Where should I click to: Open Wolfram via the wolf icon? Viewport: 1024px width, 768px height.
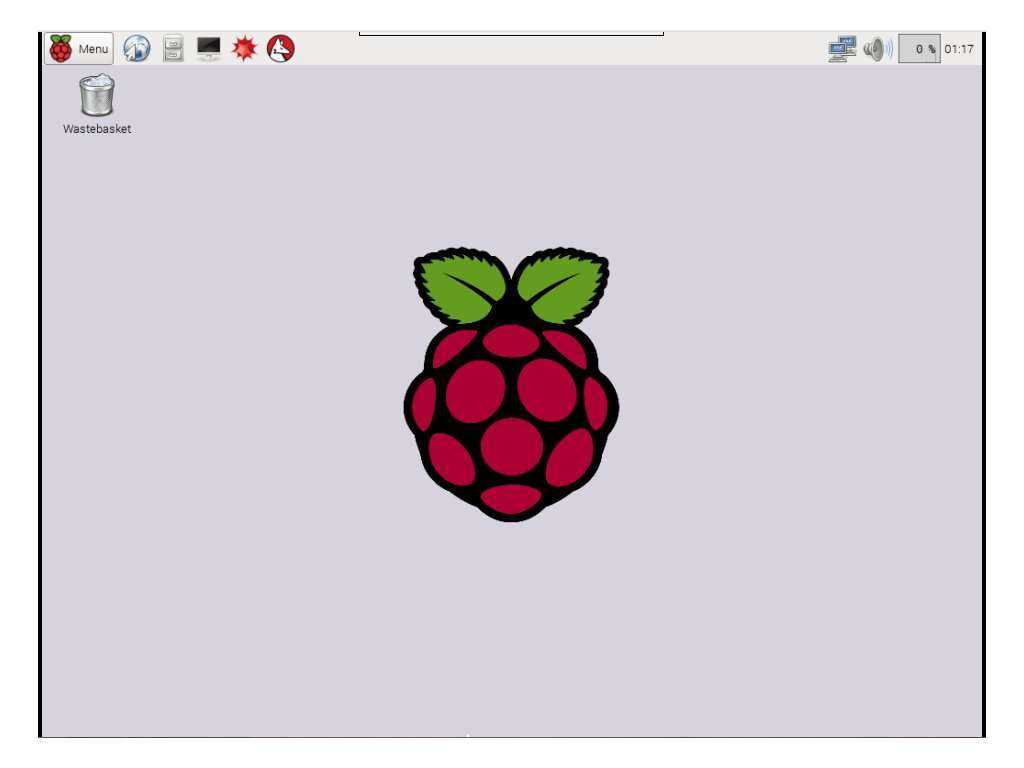coord(281,49)
